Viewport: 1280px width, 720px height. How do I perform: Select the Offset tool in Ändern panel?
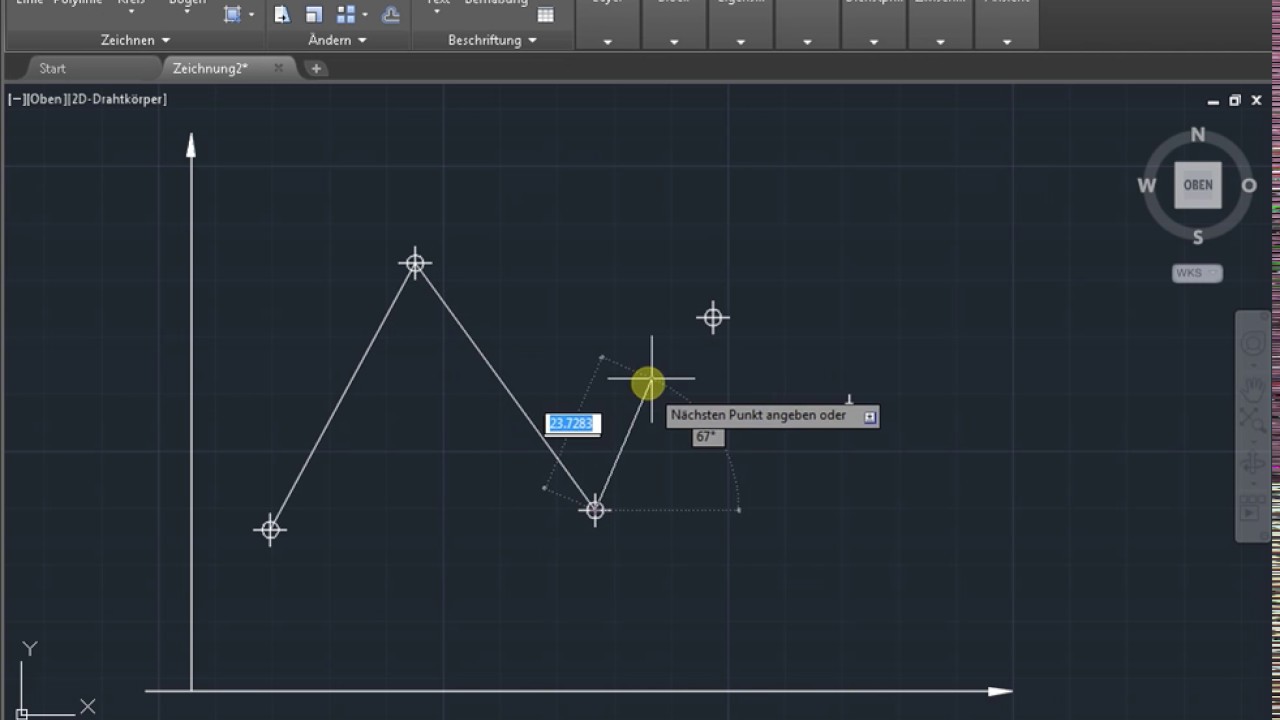[391, 14]
